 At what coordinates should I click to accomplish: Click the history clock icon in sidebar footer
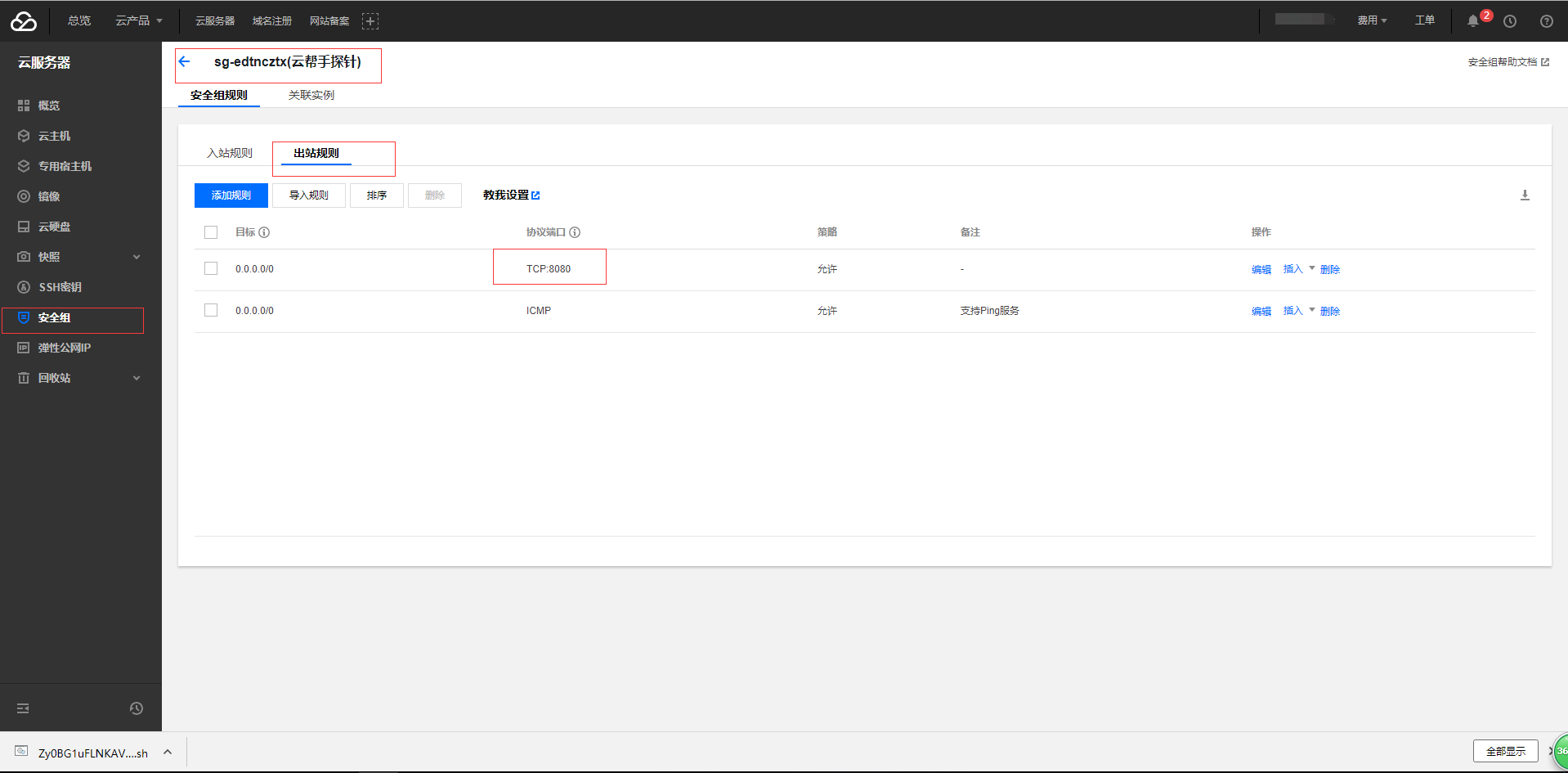point(137,708)
